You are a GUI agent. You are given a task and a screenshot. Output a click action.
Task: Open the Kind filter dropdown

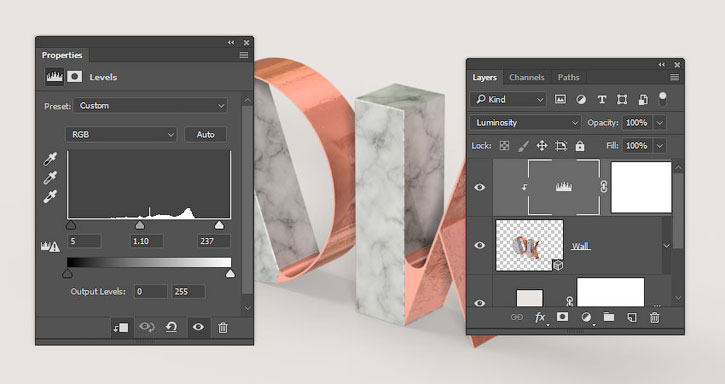click(x=508, y=99)
